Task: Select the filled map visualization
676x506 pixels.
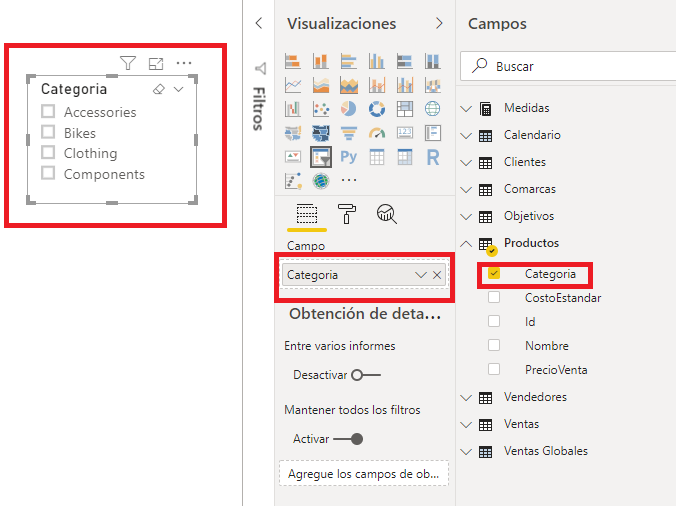Action: [293, 133]
